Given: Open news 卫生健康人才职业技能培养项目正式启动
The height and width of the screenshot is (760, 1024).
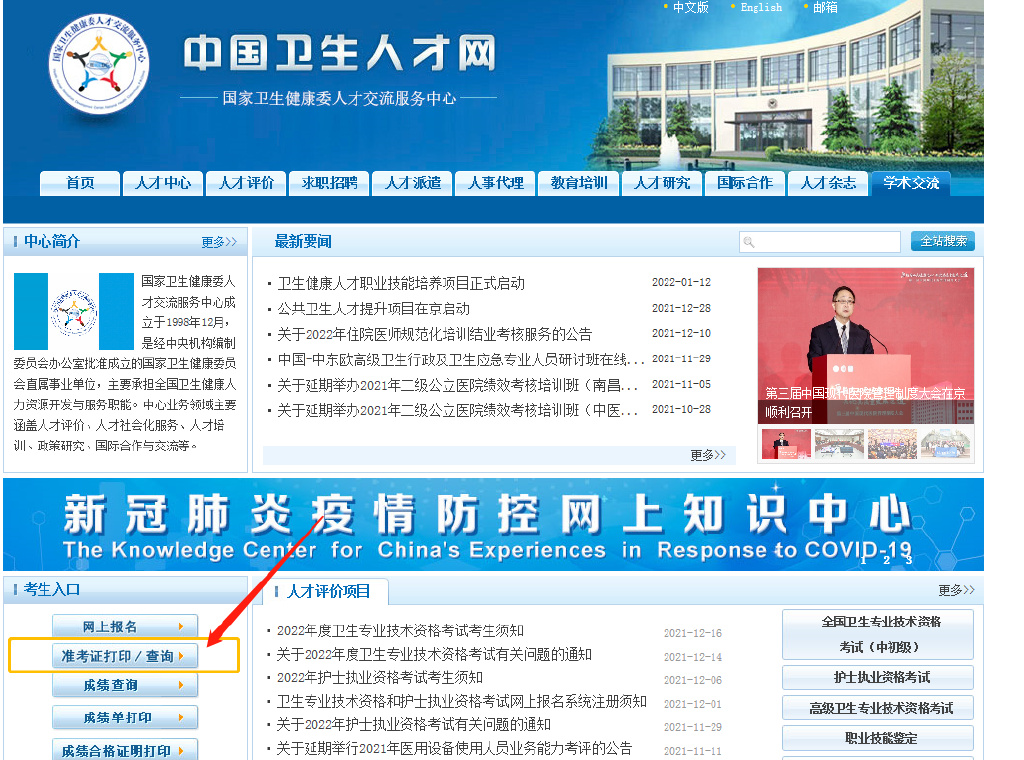Looking at the screenshot, I should [401, 283].
